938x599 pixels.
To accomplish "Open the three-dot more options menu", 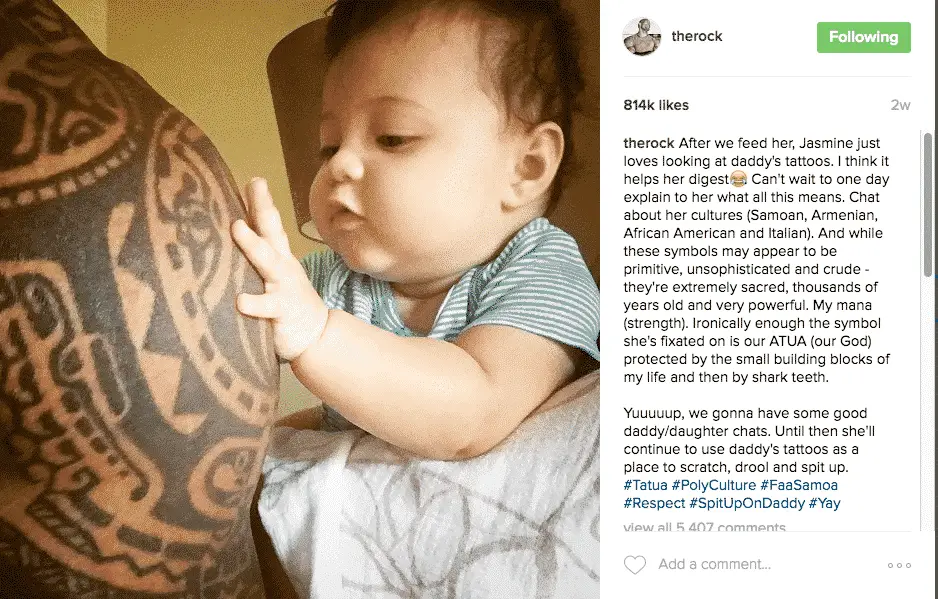I will coord(899,565).
